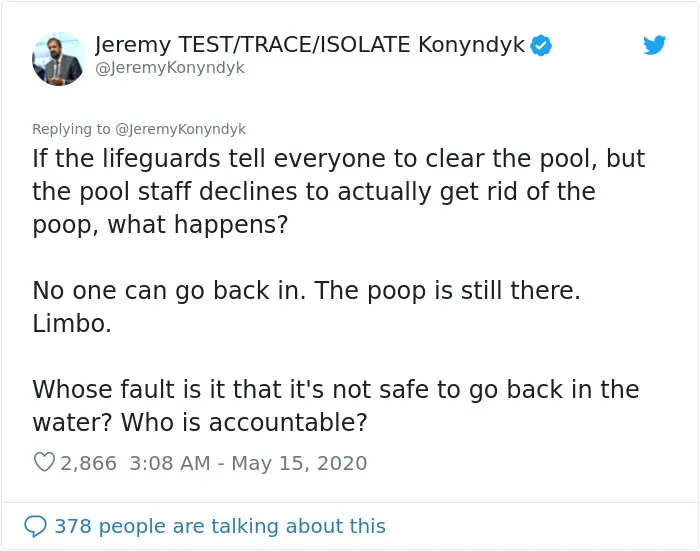Click the May 15, 2020 date
The width and height of the screenshot is (700, 551).
(x=299, y=463)
